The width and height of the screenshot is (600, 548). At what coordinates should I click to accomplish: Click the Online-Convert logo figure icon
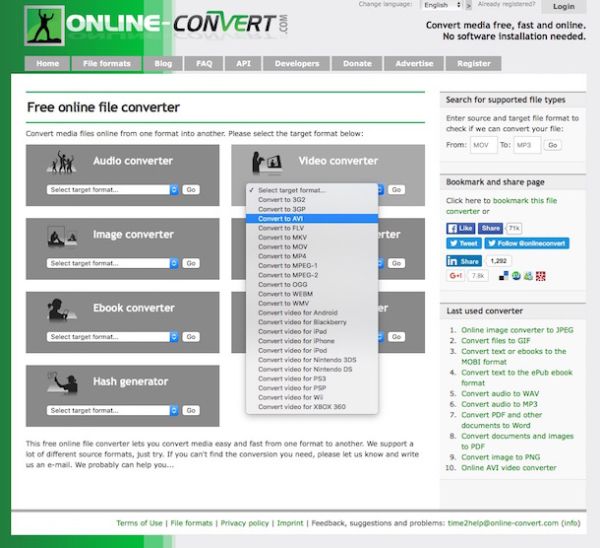[x=44, y=25]
